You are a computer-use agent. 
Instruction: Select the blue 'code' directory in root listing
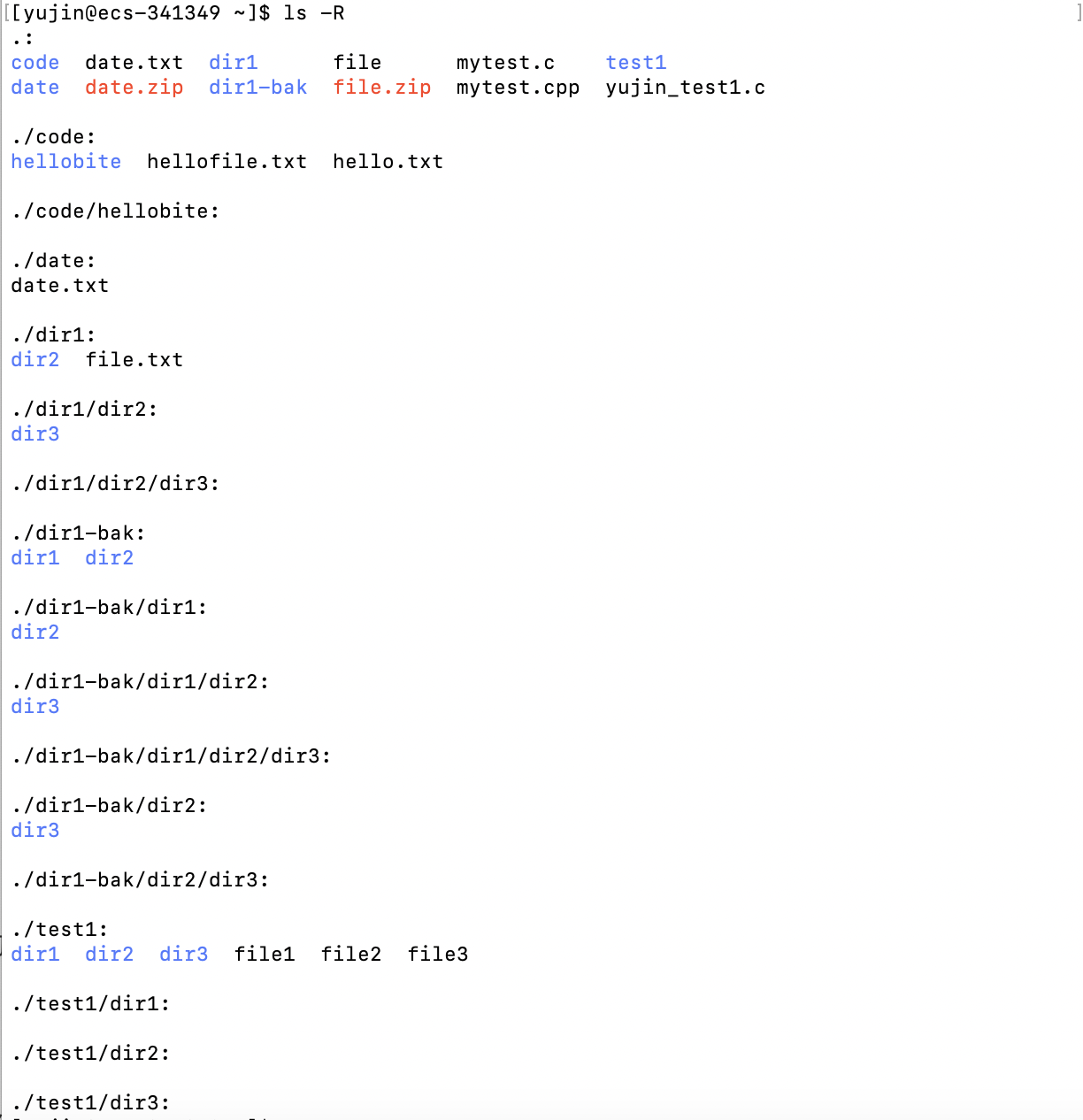click(35, 63)
